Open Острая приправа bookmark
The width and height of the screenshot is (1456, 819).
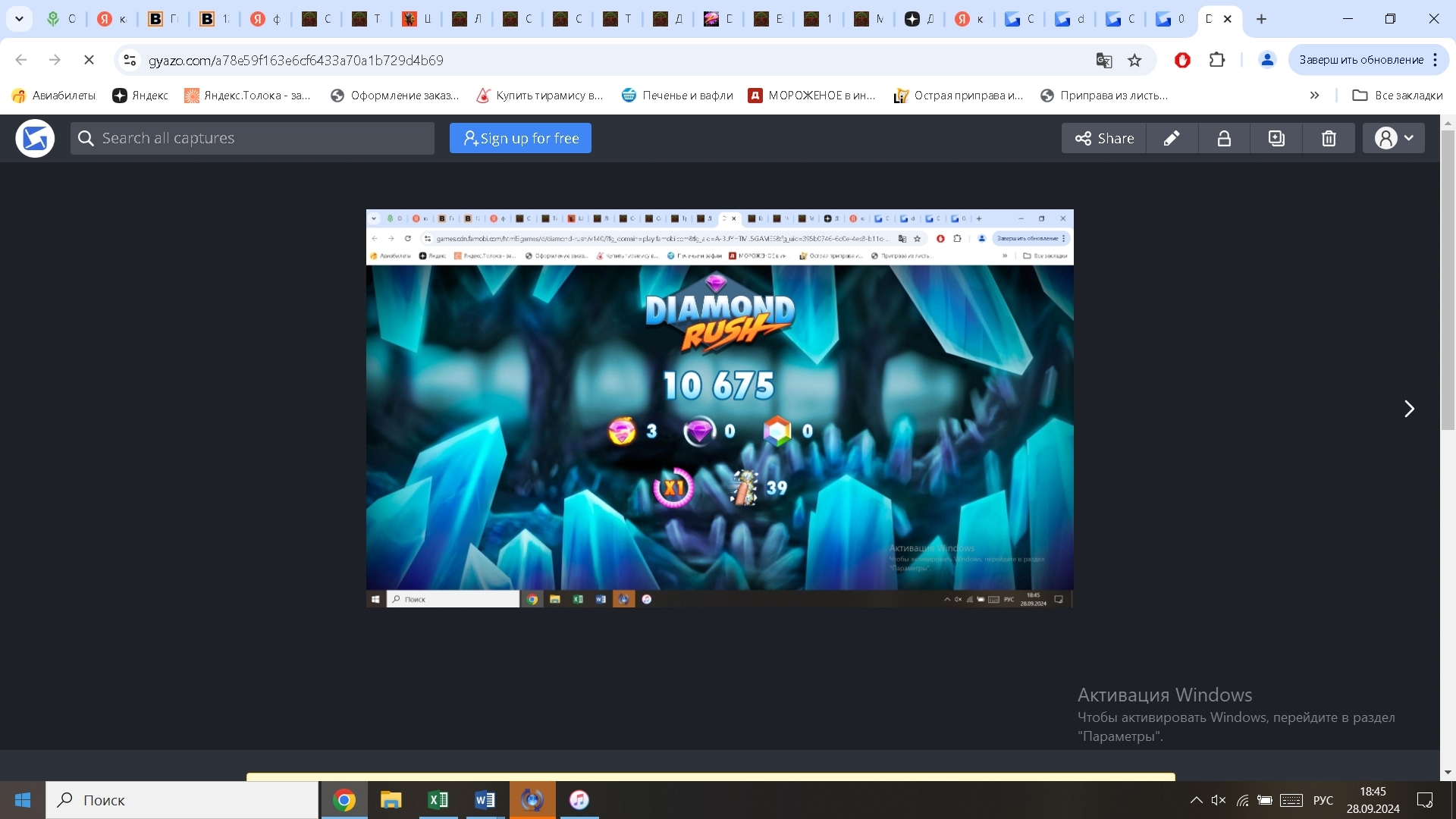coord(959,96)
